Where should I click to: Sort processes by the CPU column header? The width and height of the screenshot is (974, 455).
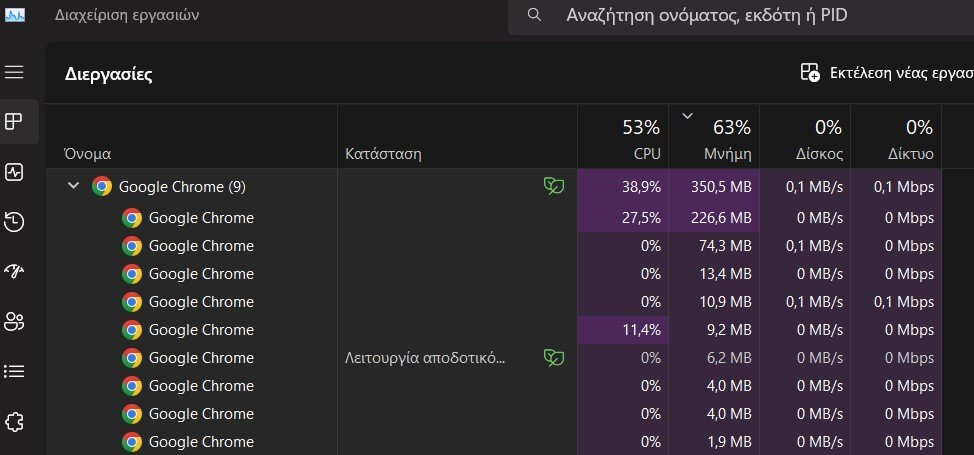coord(623,137)
